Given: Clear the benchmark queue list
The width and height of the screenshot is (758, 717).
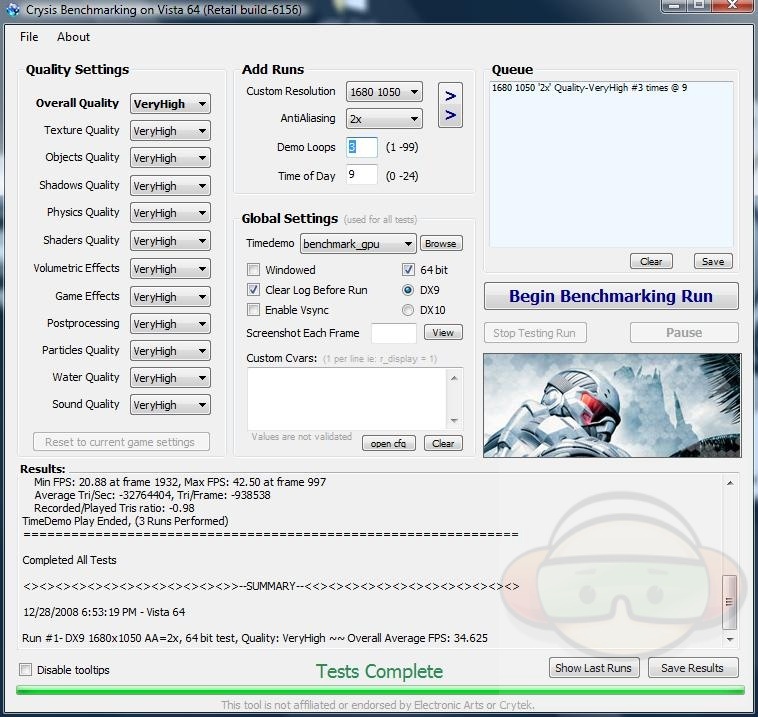Looking at the screenshot, I should (x=651, y=261).
